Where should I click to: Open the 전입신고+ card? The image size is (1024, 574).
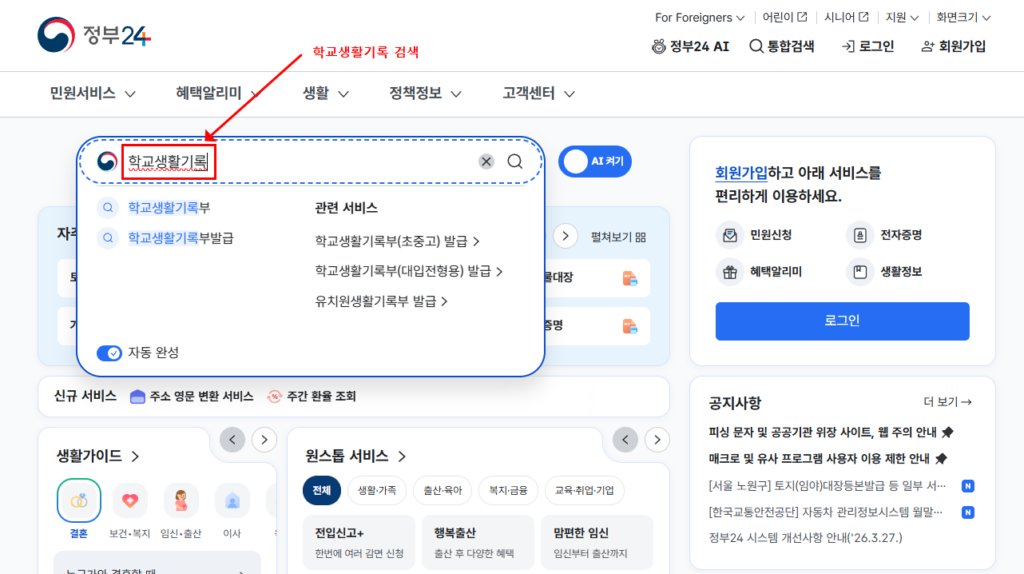[x=359, y=542]
